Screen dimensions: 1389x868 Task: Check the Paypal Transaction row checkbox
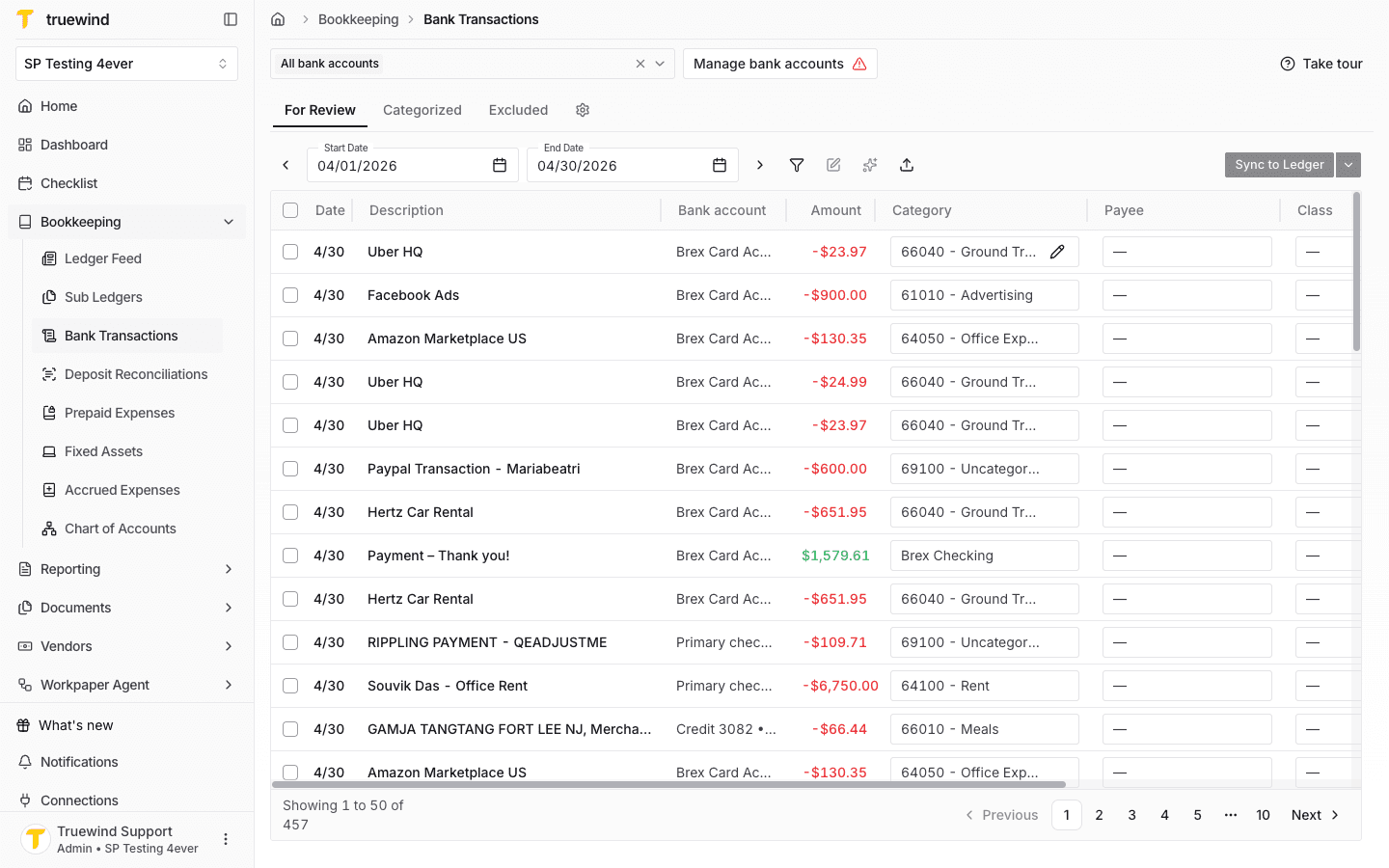click(x=290, y=469)
